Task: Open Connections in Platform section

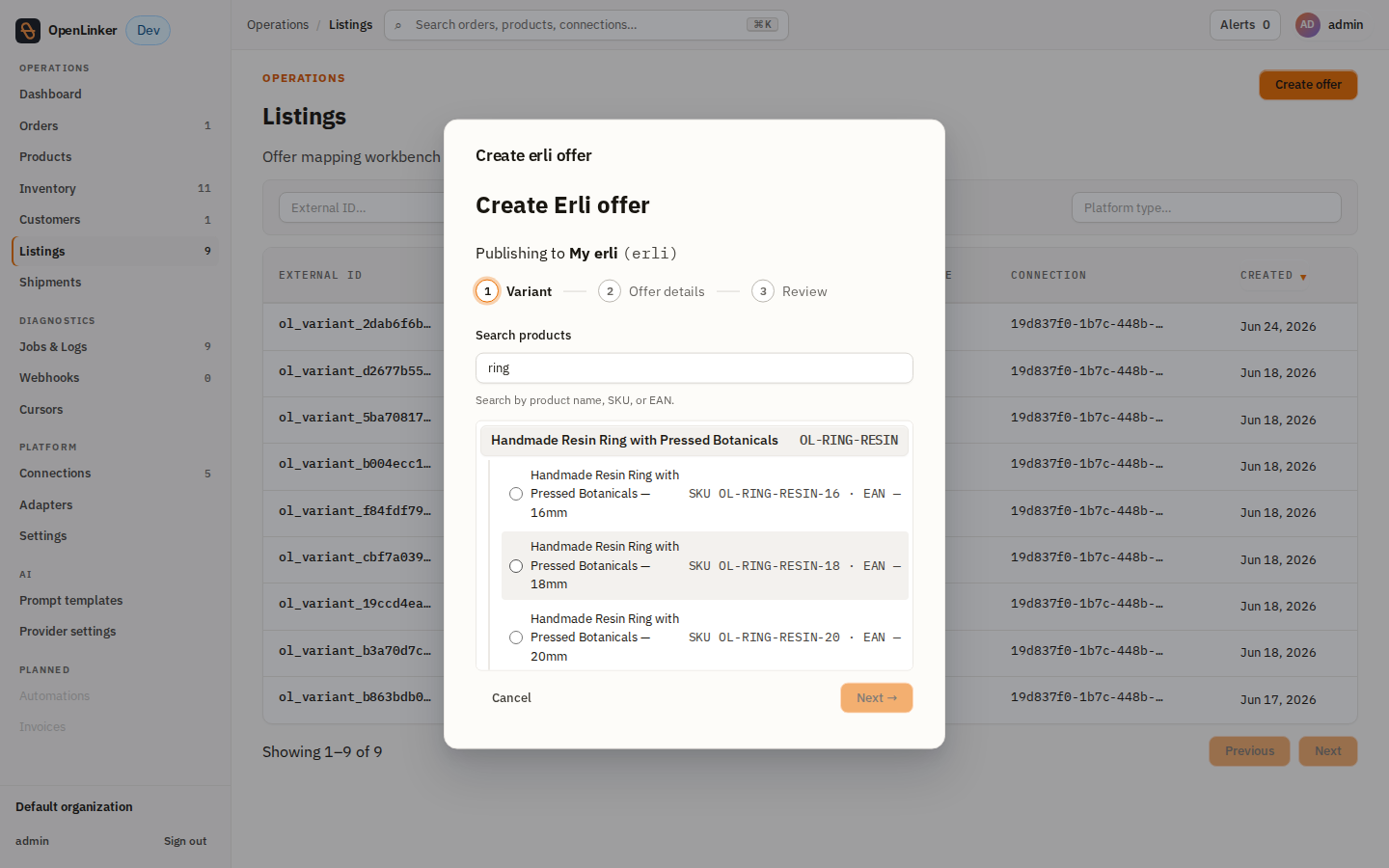Action: click(115, 474)
